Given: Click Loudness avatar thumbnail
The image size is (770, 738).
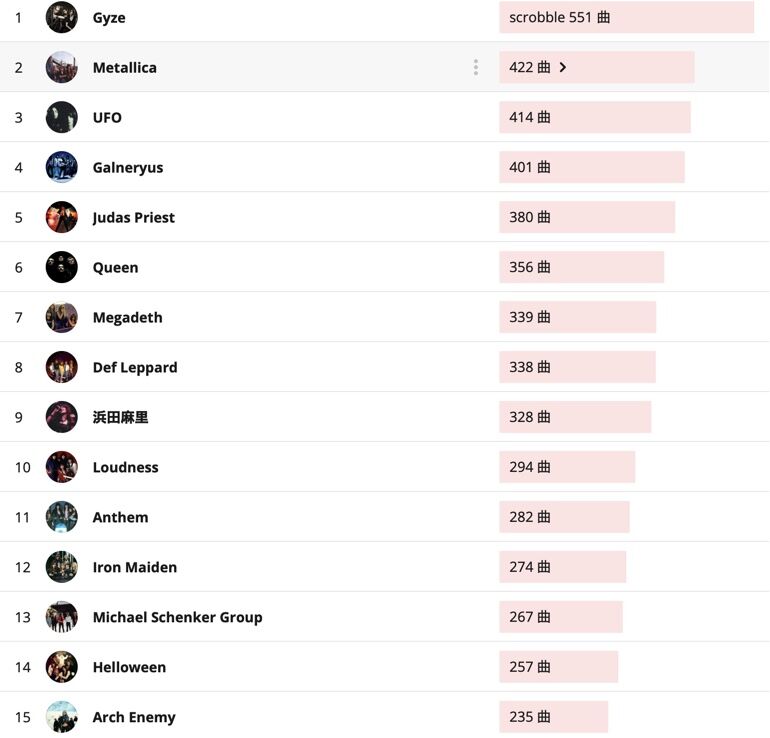Looking at the screenshot, I should point(61,467).
